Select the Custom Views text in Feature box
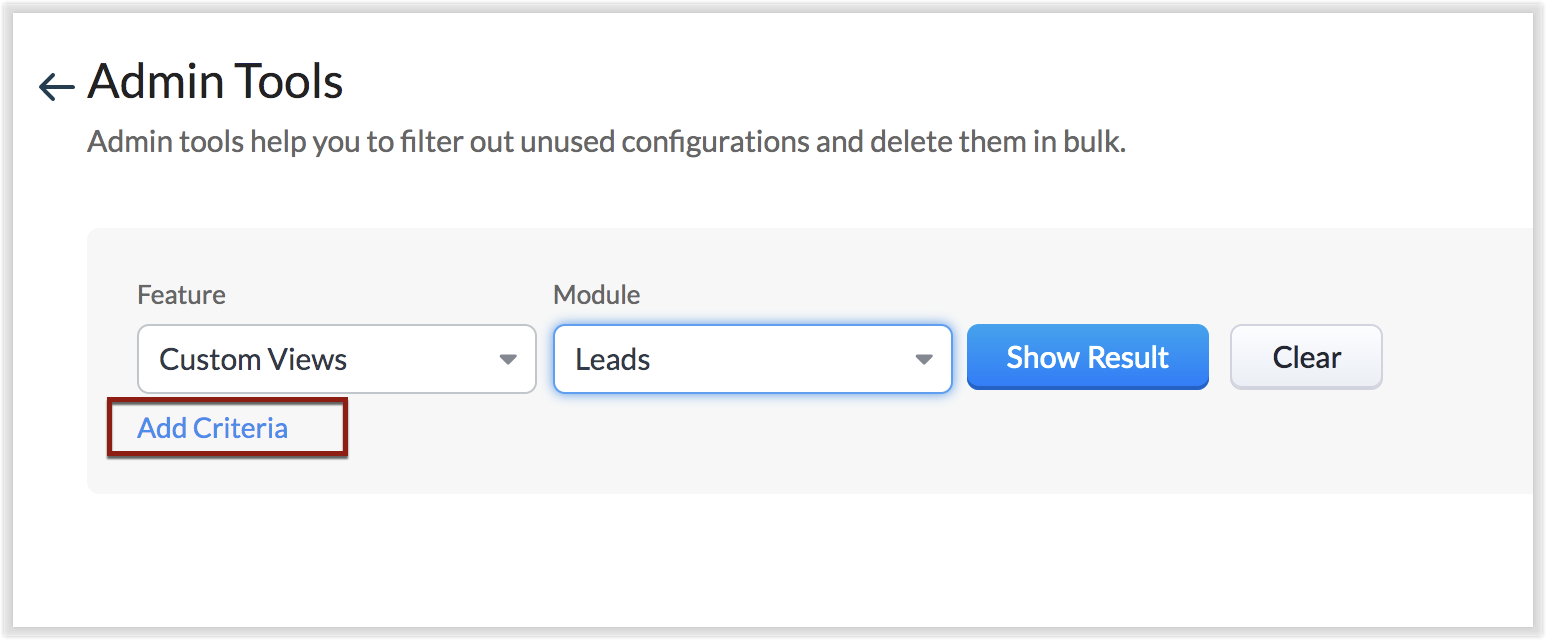This screenshot has width=1546, height=640. pyautogui.click(x=253, y=359)
